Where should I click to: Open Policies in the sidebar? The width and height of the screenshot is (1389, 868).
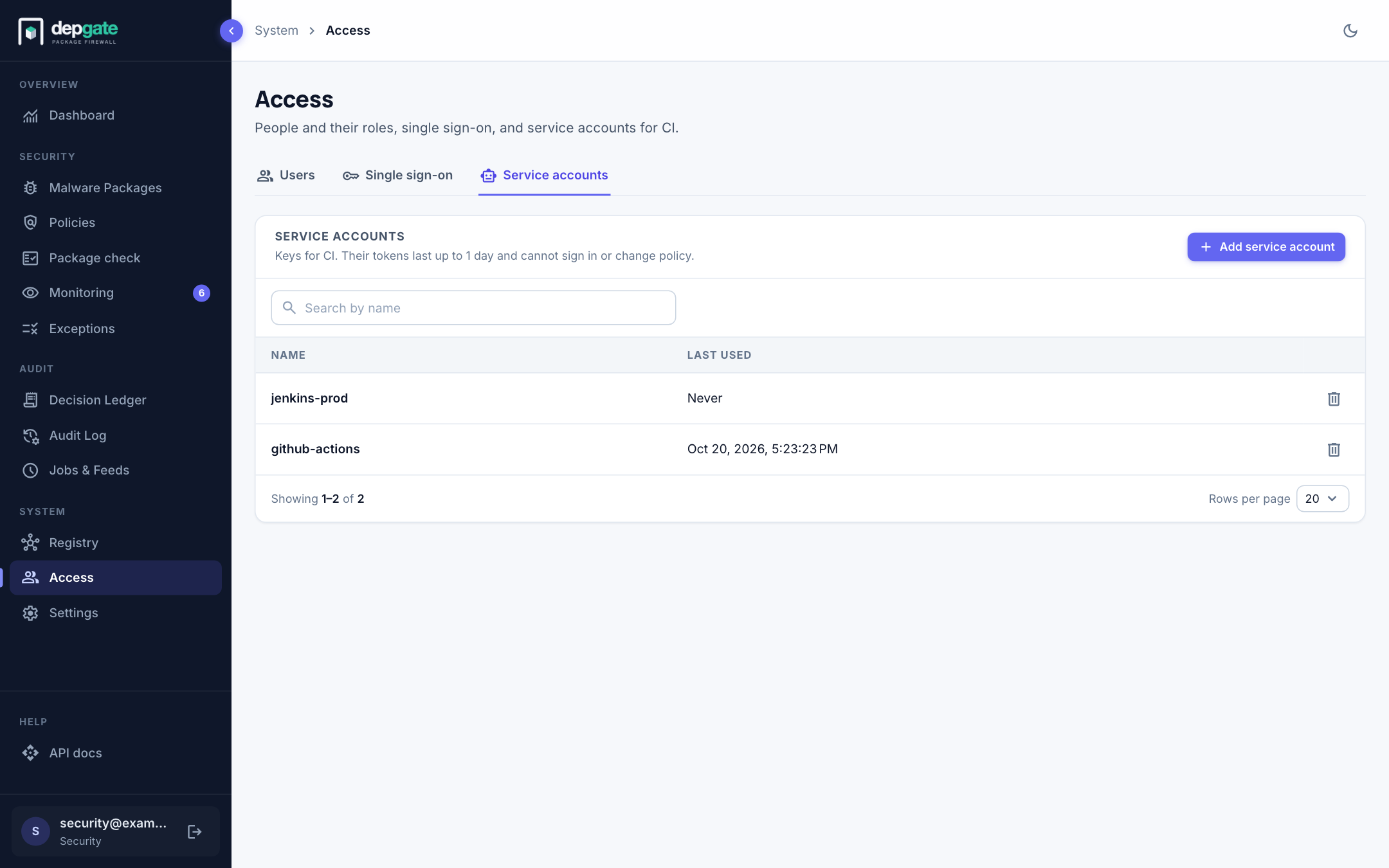coord(116,222)
